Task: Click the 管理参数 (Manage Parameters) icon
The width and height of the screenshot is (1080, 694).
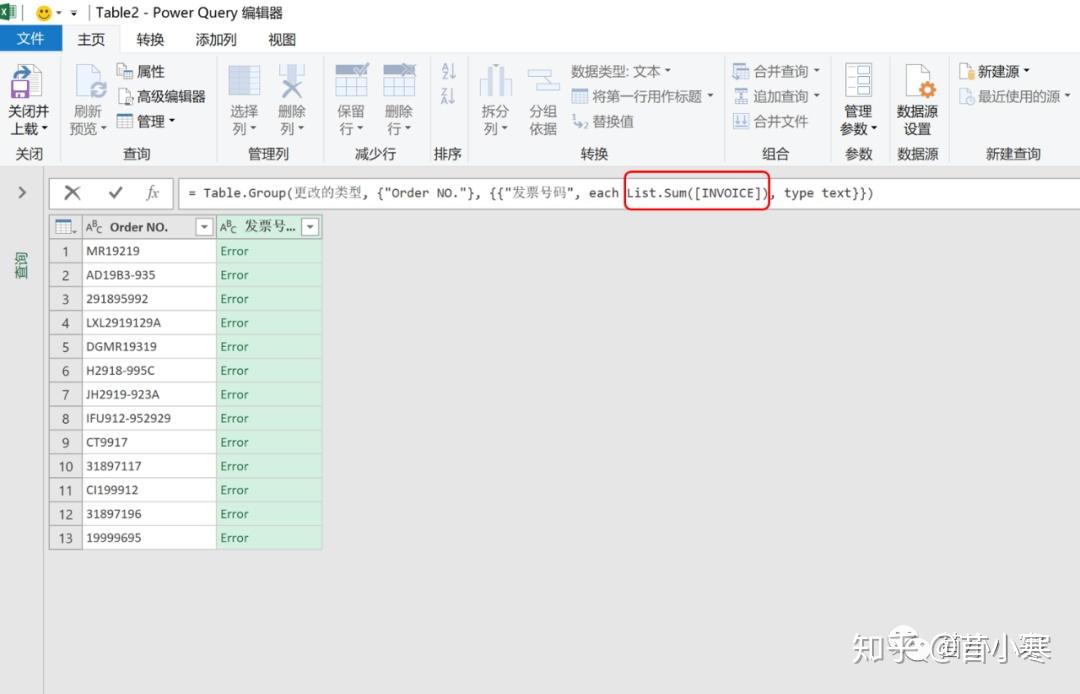Action: pyautogui.click(x=858, y=100)
